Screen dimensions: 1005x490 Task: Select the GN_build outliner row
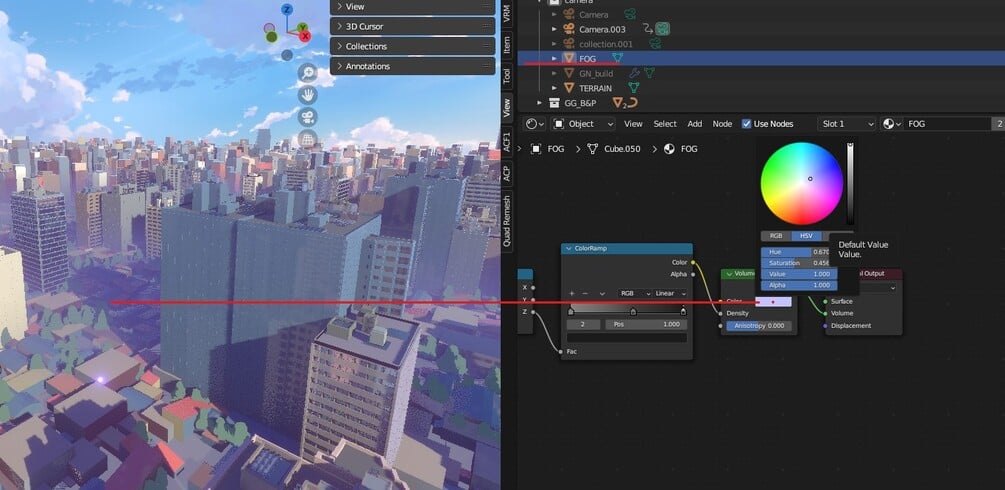click(x=761, y=73)
